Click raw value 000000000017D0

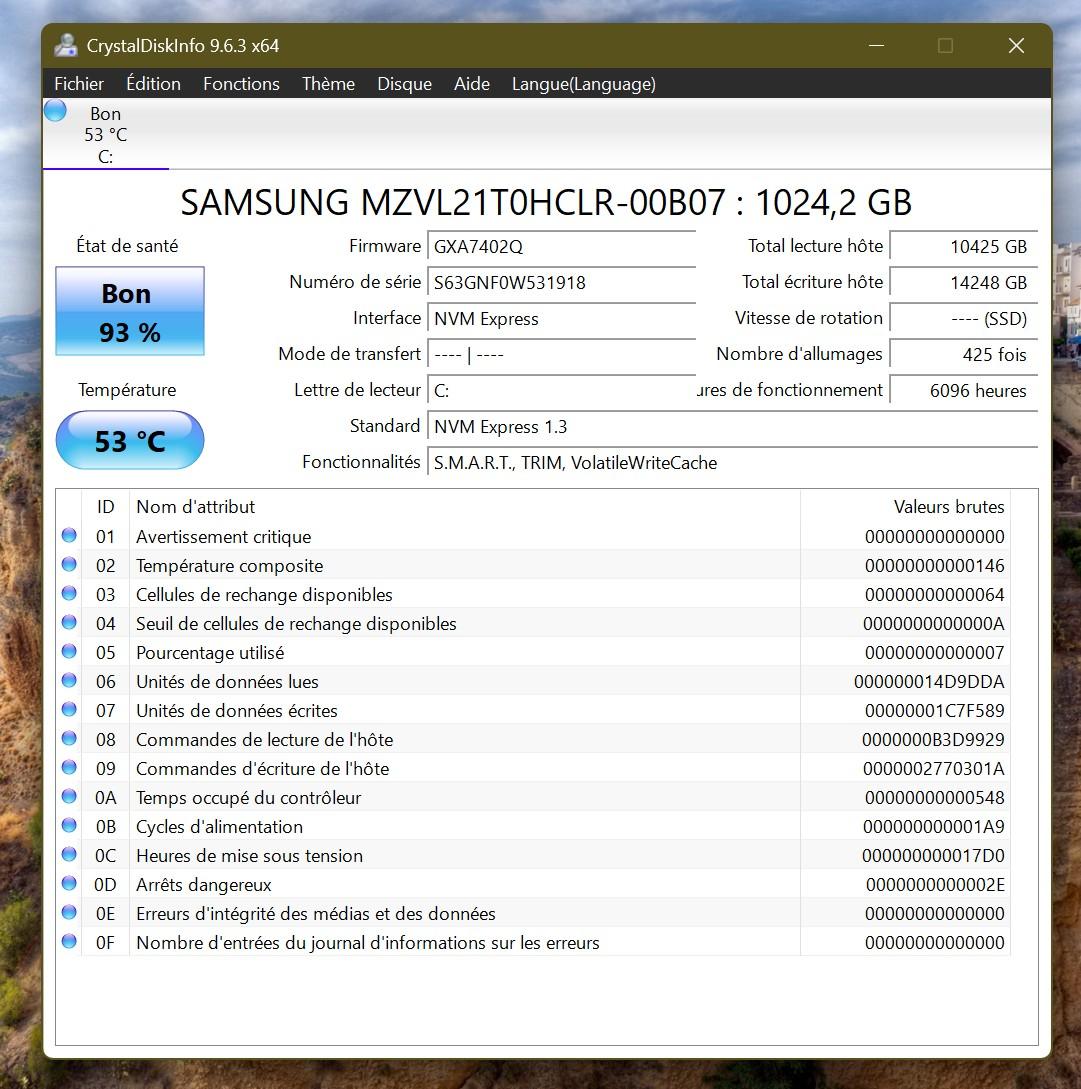[x=933, y=856]
